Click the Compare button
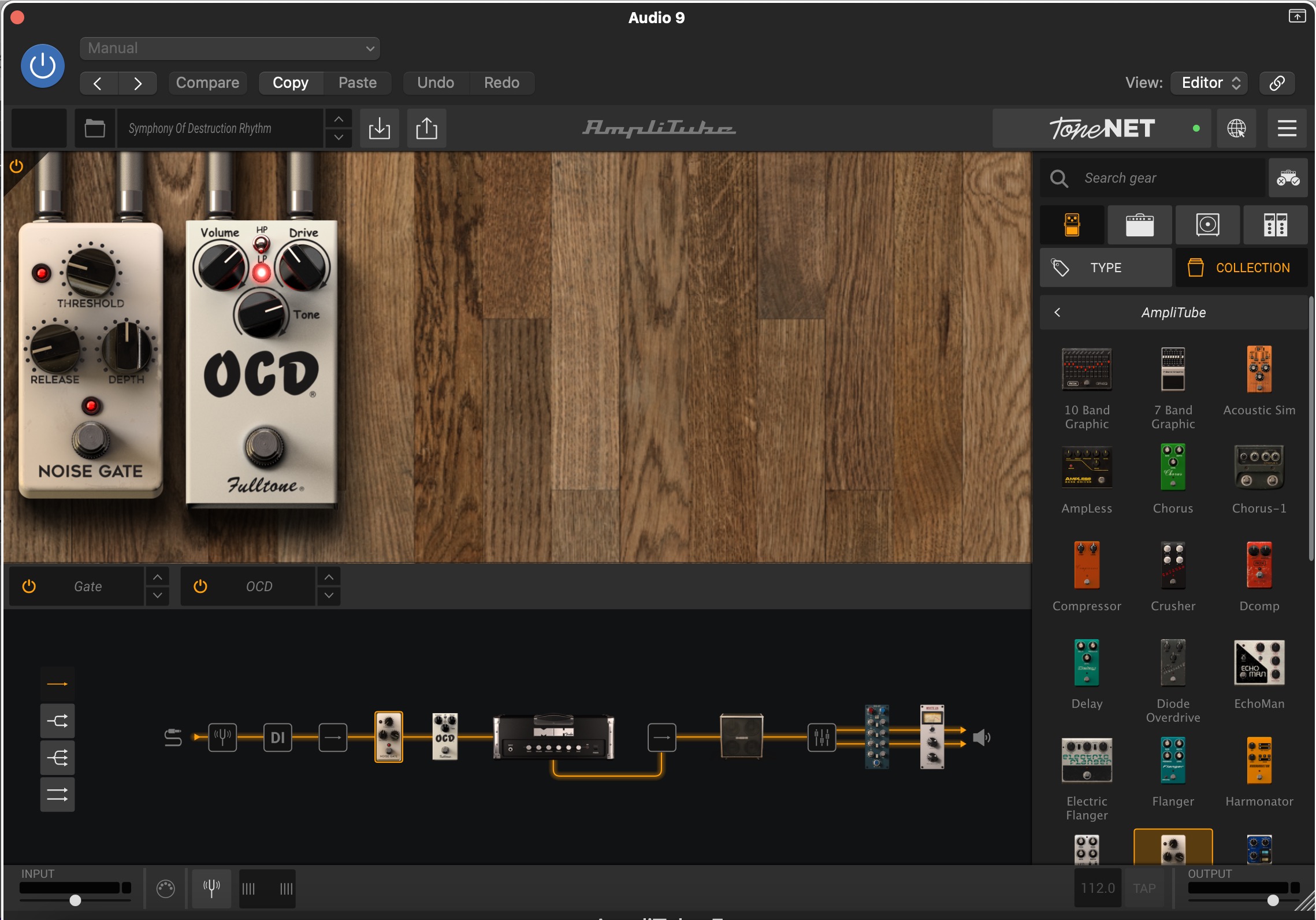The height and width of the screenshot is (920, 1316). (207, 83)
